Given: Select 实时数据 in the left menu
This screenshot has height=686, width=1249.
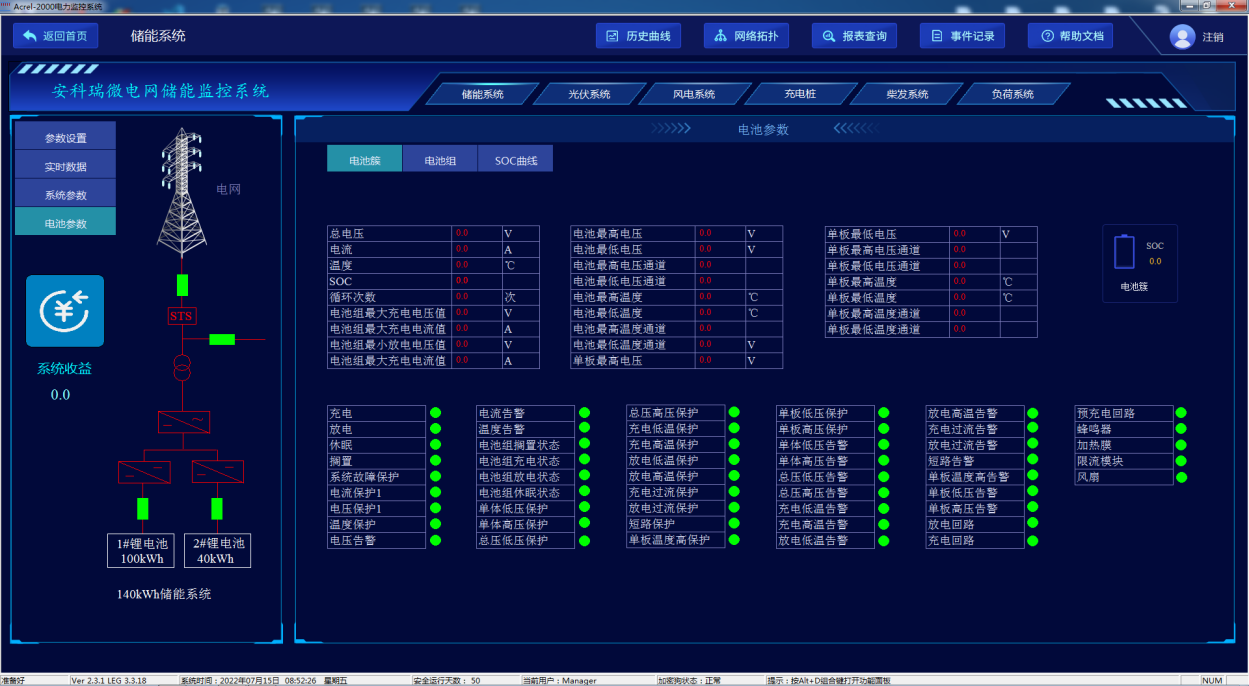Looking at the screenshot, I should pyautogui.click(x=65, y=167).
